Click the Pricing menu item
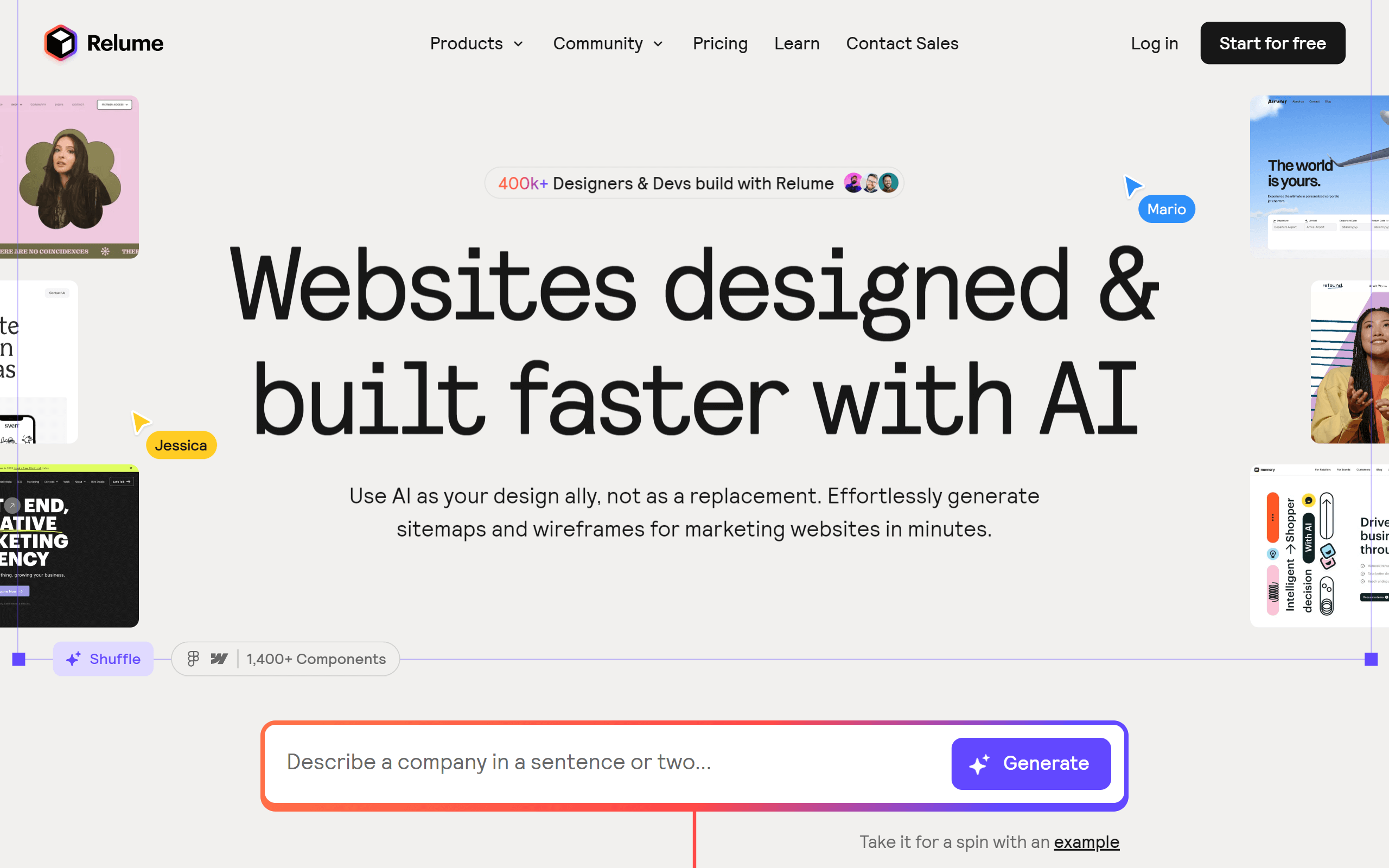 click(x=720, y=43)
